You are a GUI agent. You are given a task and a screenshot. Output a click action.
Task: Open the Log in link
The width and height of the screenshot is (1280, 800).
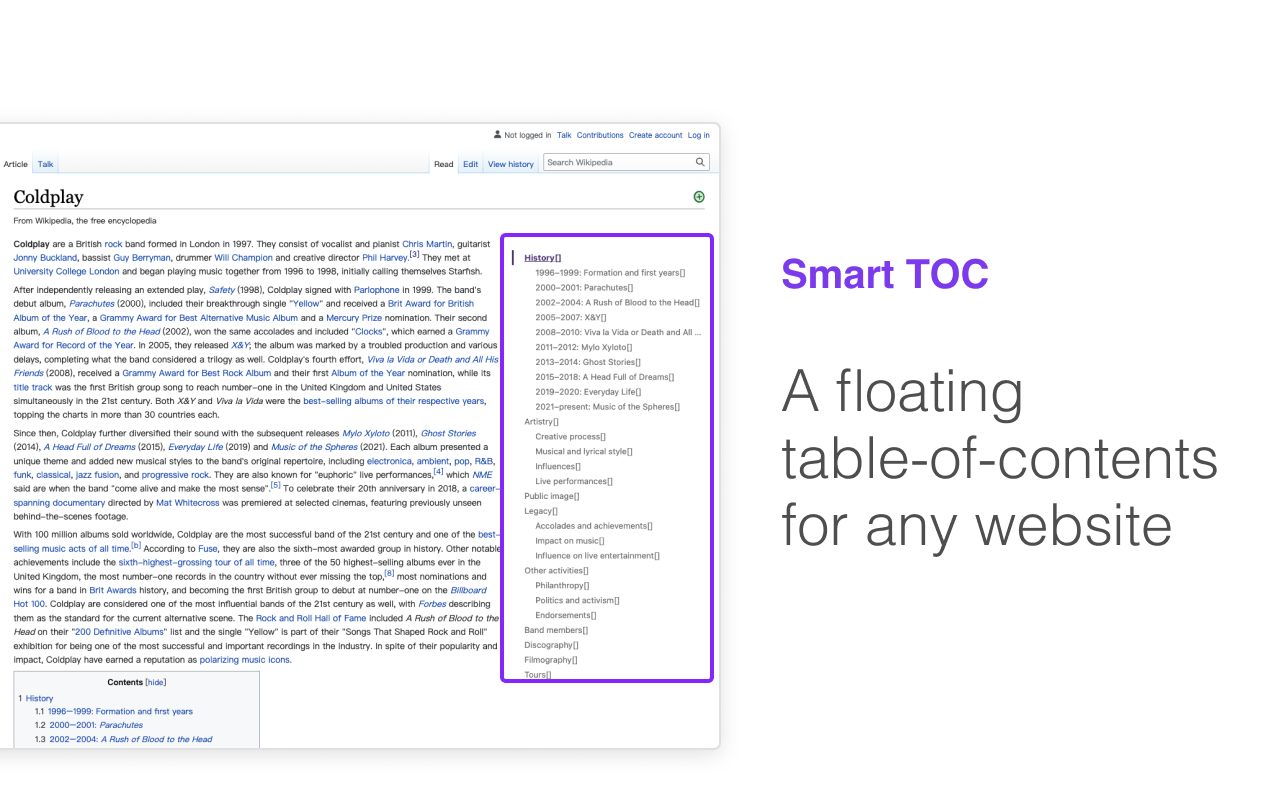tap(698, 134)
